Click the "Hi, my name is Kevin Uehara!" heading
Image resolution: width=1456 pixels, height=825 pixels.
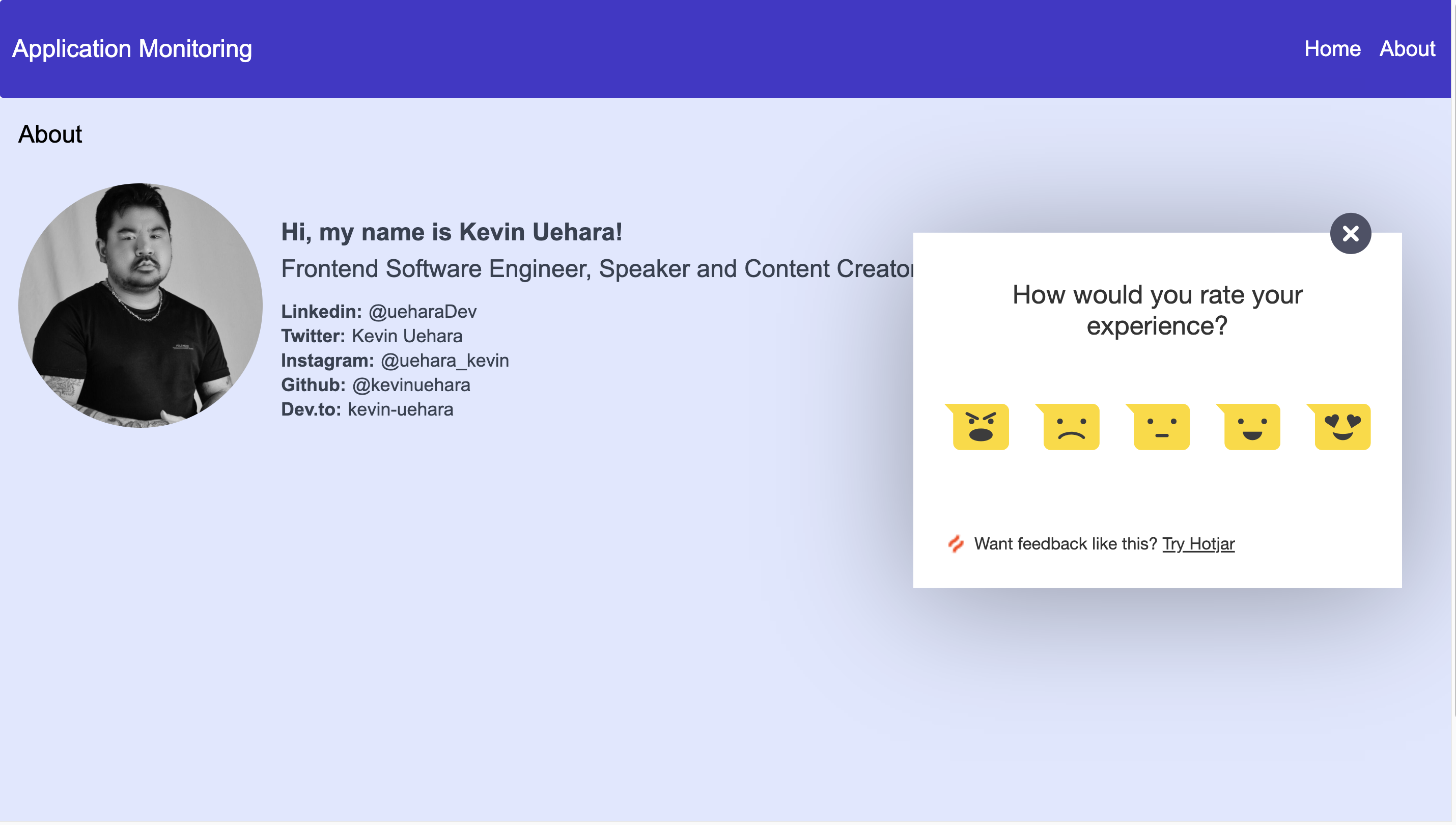pos(452,232)
